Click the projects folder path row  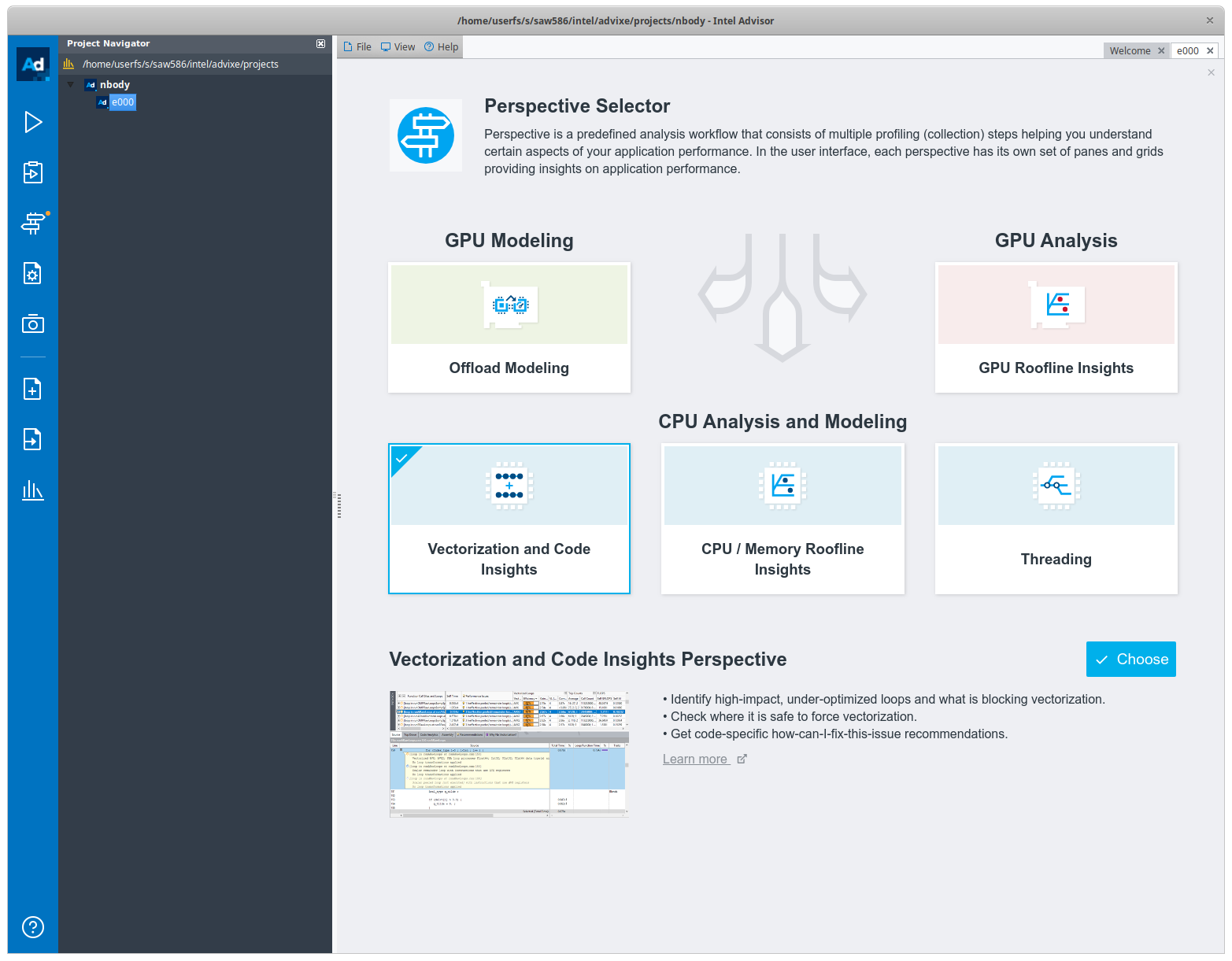pos(195,65)
